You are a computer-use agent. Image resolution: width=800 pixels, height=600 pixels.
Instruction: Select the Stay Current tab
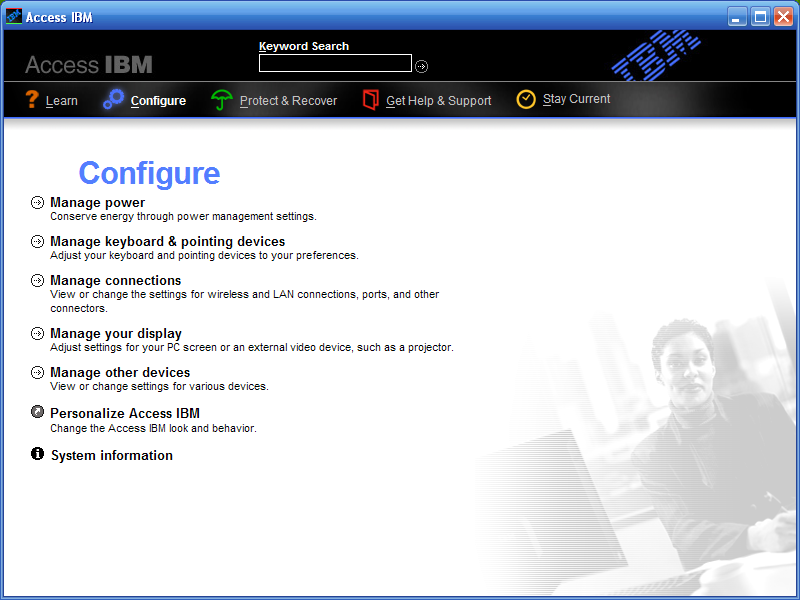576,99
